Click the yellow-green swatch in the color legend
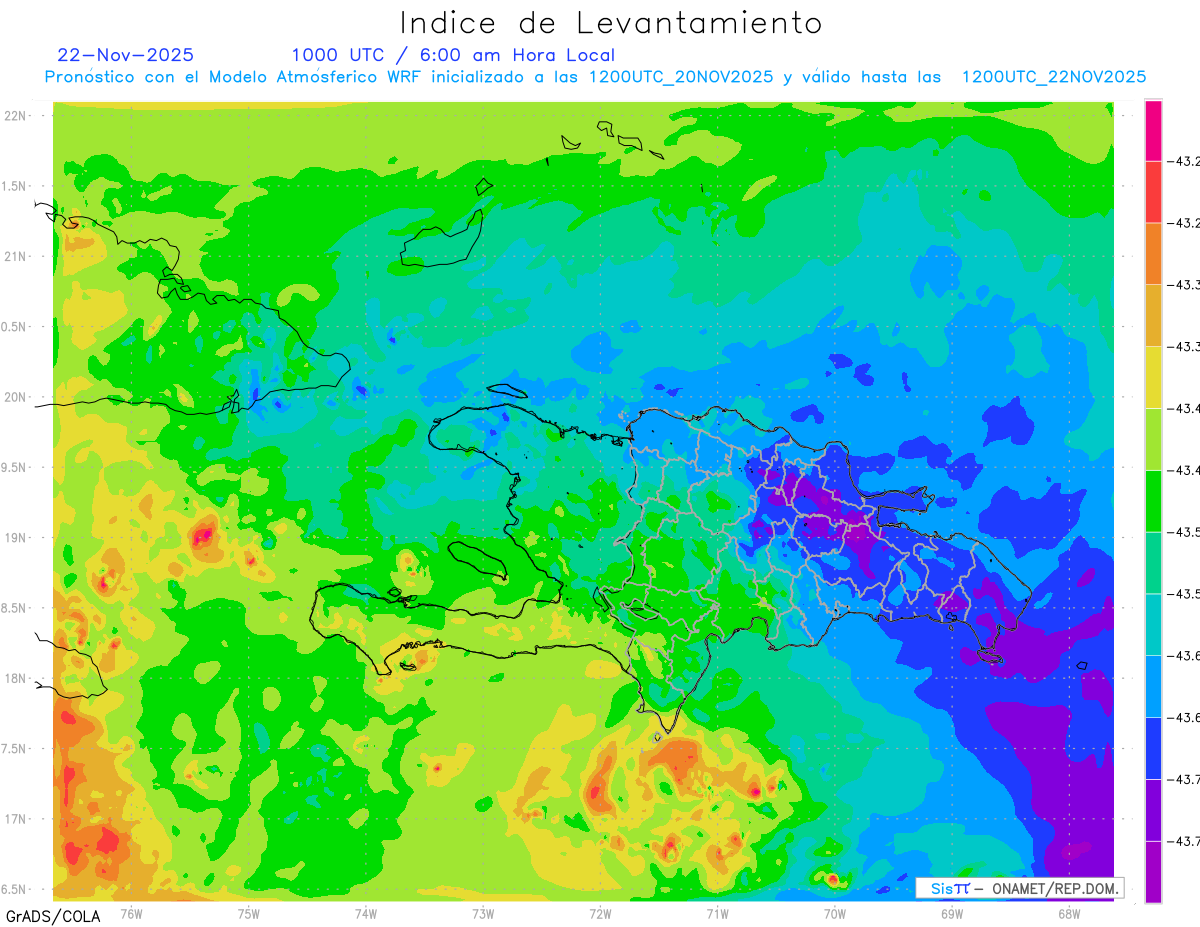This screenshot has height=927, width=1200. (1153, 439)
